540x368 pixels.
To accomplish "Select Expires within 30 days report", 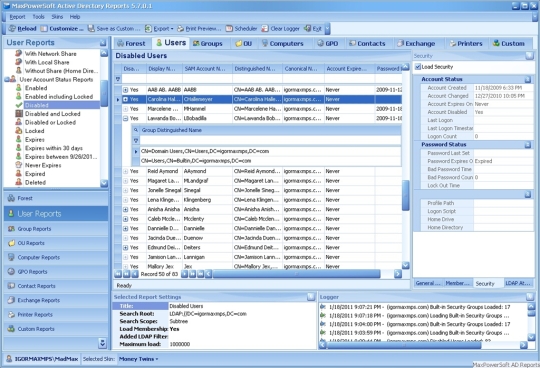I will coord(54,148).
